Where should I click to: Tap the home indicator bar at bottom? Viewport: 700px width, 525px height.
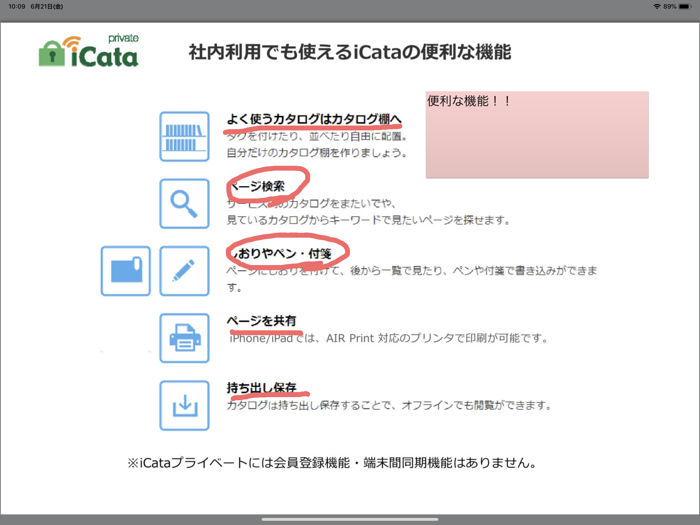coord(350,519)
